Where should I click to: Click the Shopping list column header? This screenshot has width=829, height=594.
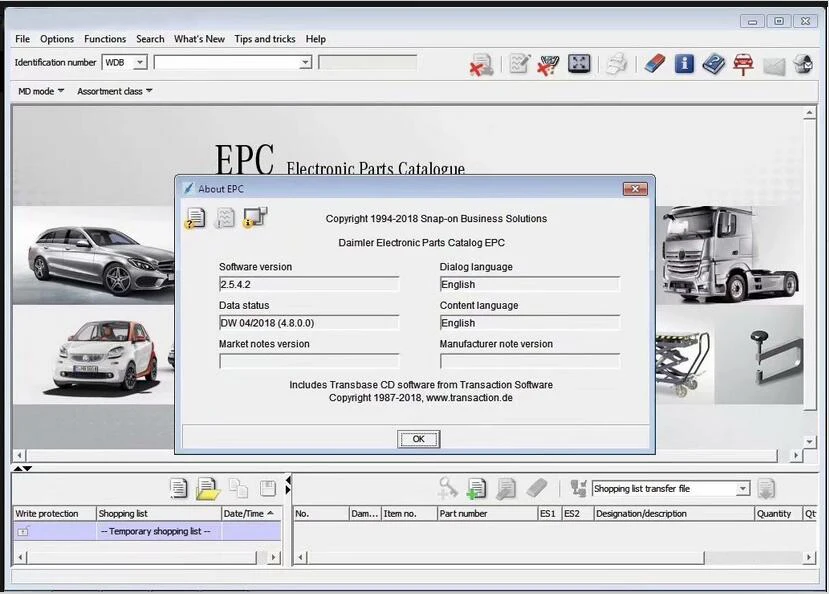159,513
